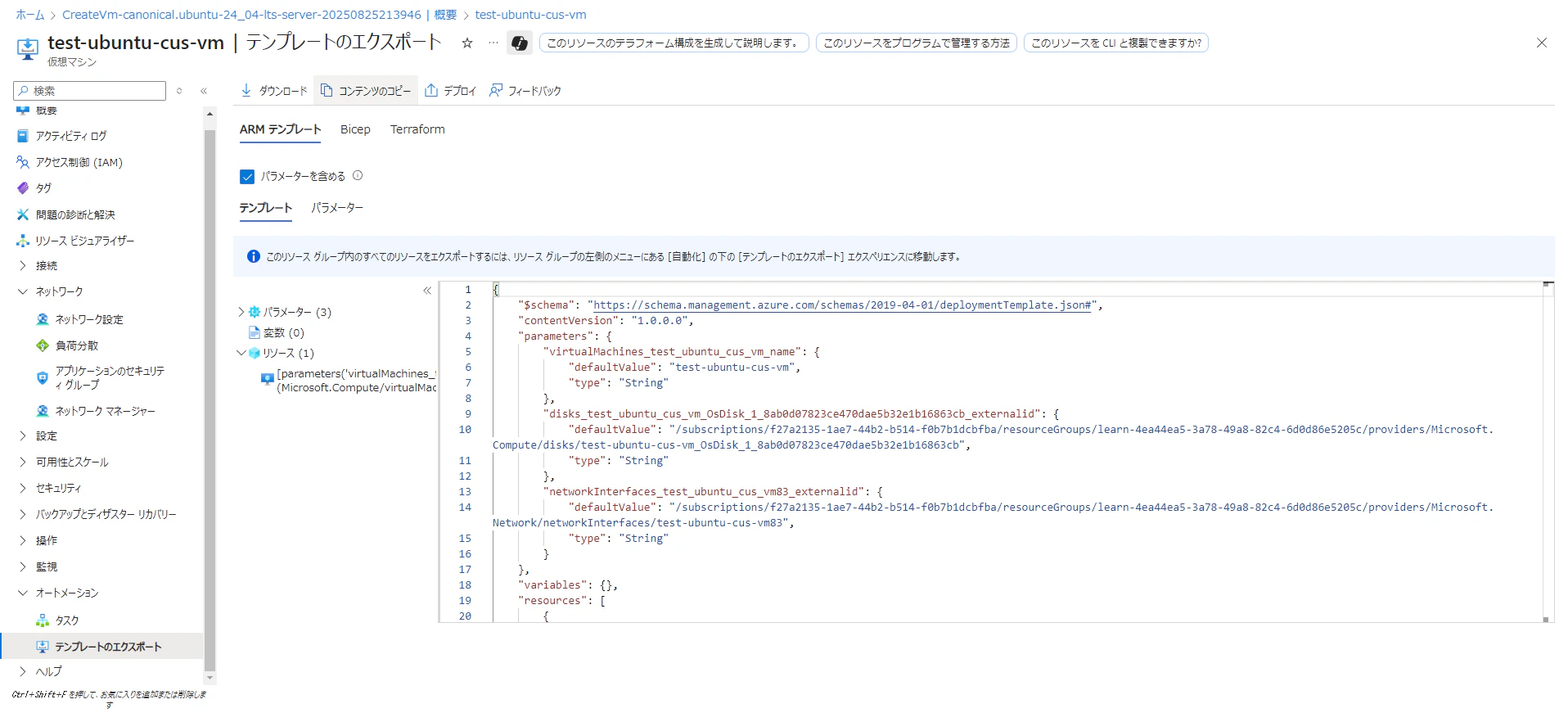The image size is (1568, 713).
Task: Switch to the ARM テンプレート tab
Action: coord(280,129)
